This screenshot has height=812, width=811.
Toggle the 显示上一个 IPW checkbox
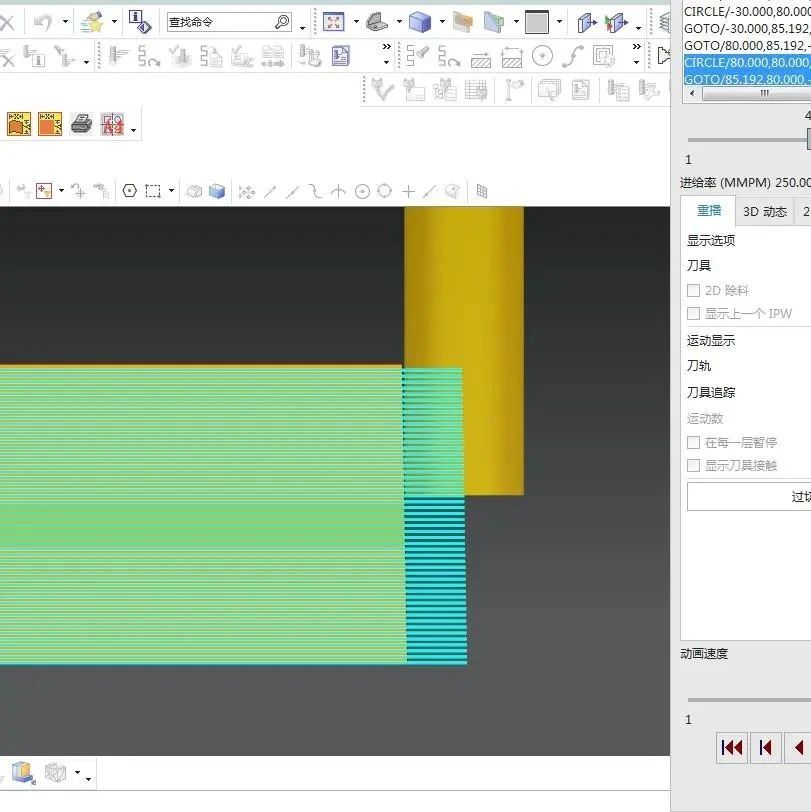[x=693, y=314]
